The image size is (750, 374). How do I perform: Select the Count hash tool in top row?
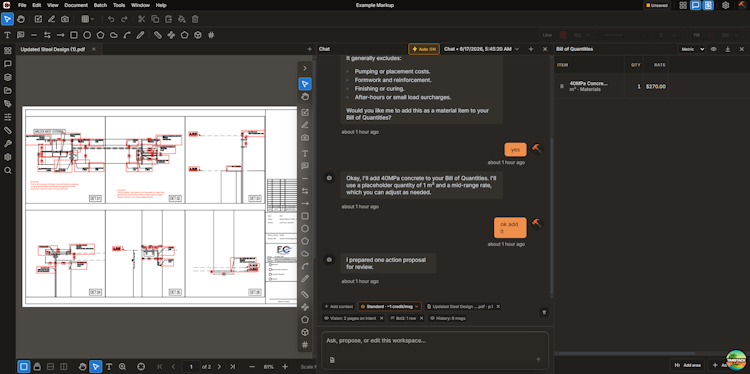(211, 35)
